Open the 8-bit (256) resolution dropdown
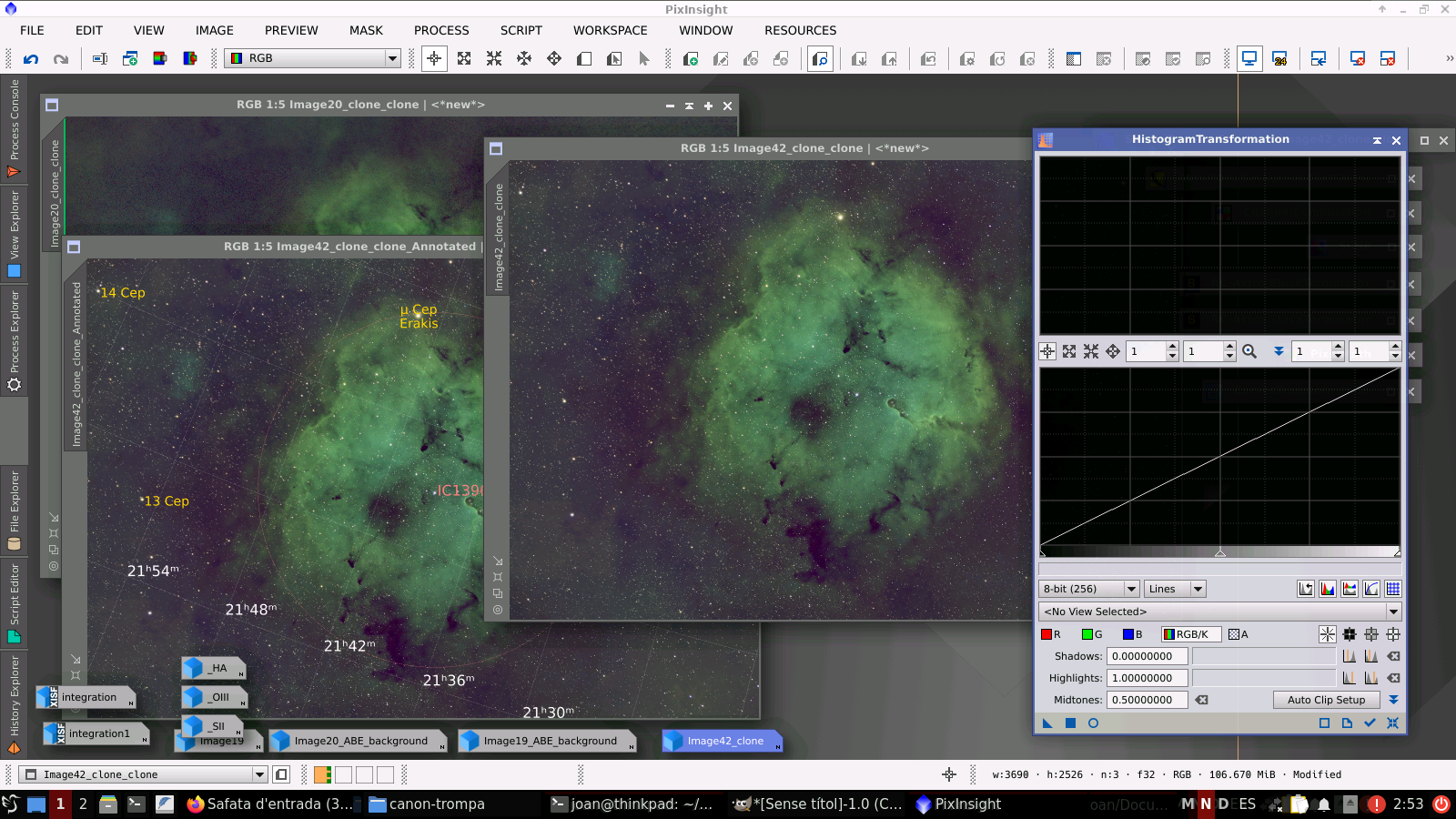The width and height of the screenshot is (1456, 819). coord(1089,589)
